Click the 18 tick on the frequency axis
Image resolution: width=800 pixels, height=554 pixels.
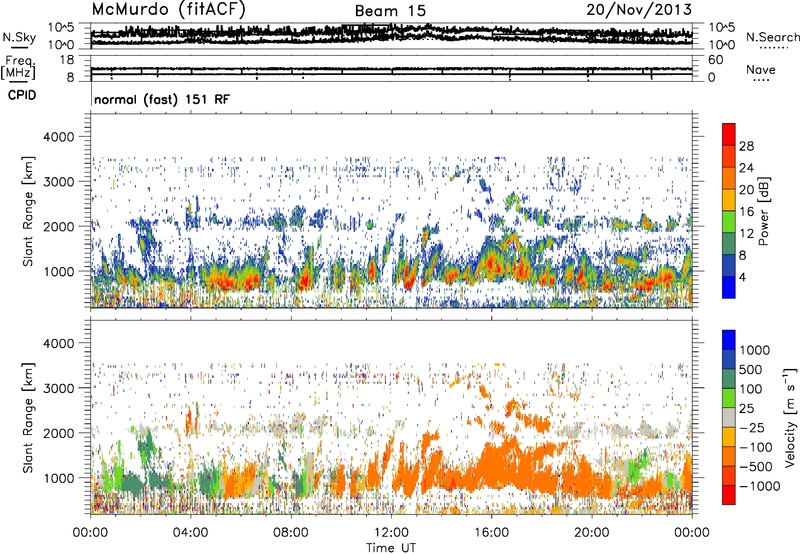[x=67, y=60]
